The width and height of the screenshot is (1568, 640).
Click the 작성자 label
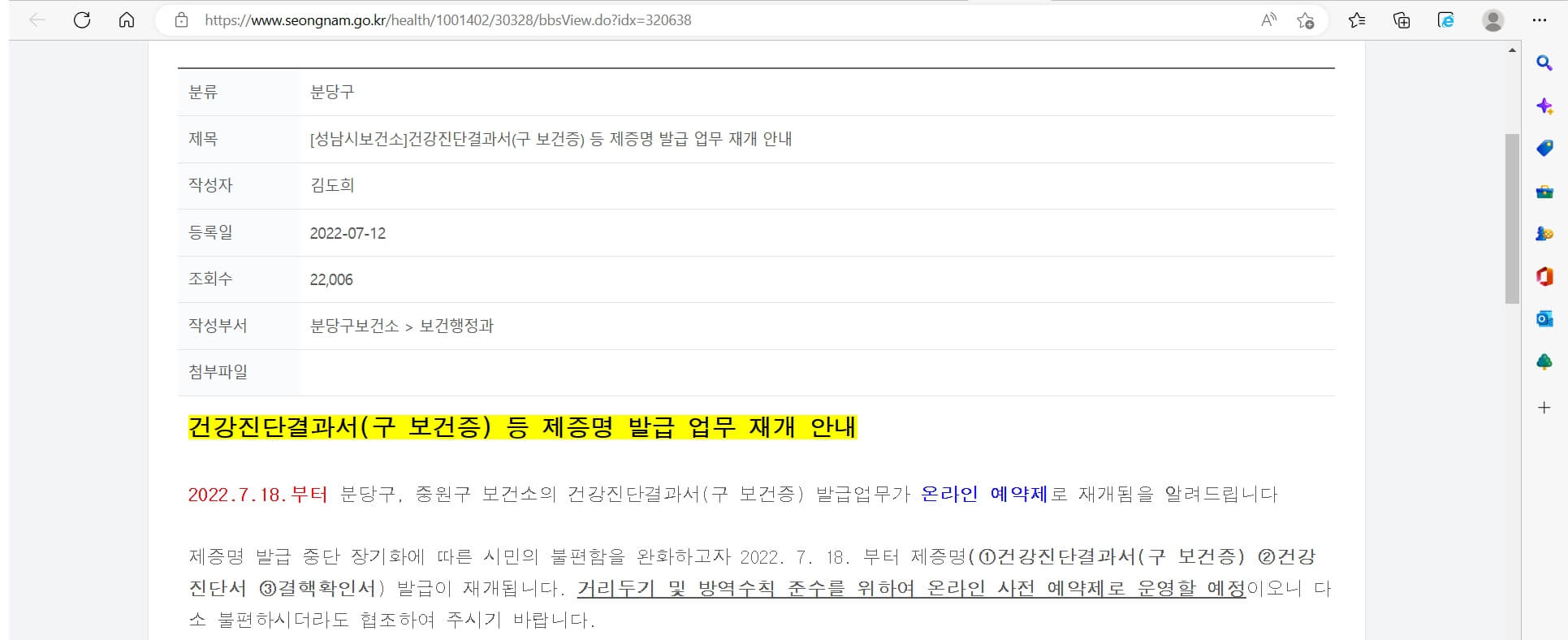tap(210, 185)
